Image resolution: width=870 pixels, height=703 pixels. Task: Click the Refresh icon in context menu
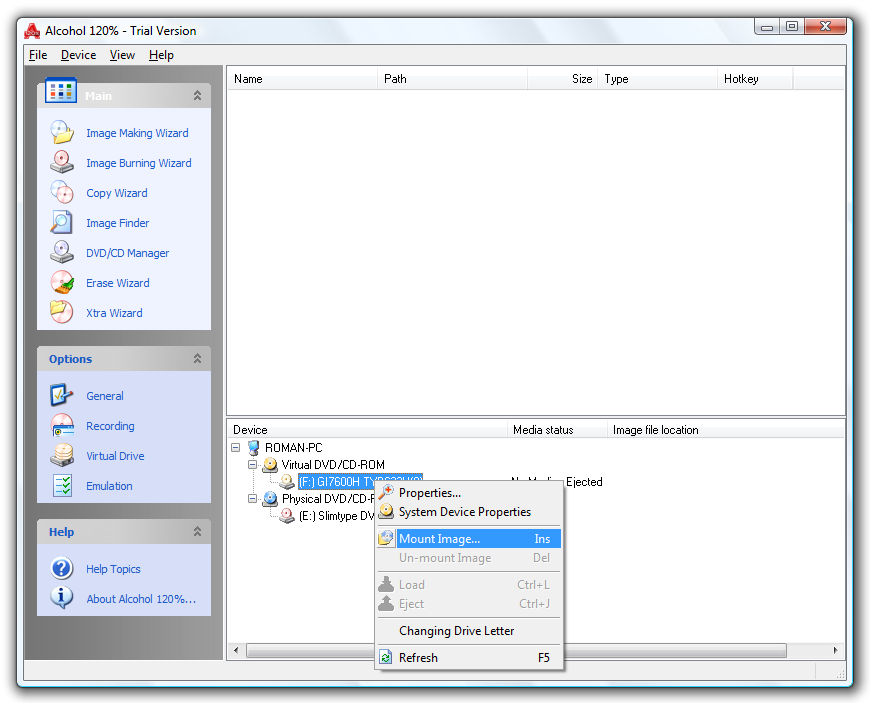pos(386,658)
